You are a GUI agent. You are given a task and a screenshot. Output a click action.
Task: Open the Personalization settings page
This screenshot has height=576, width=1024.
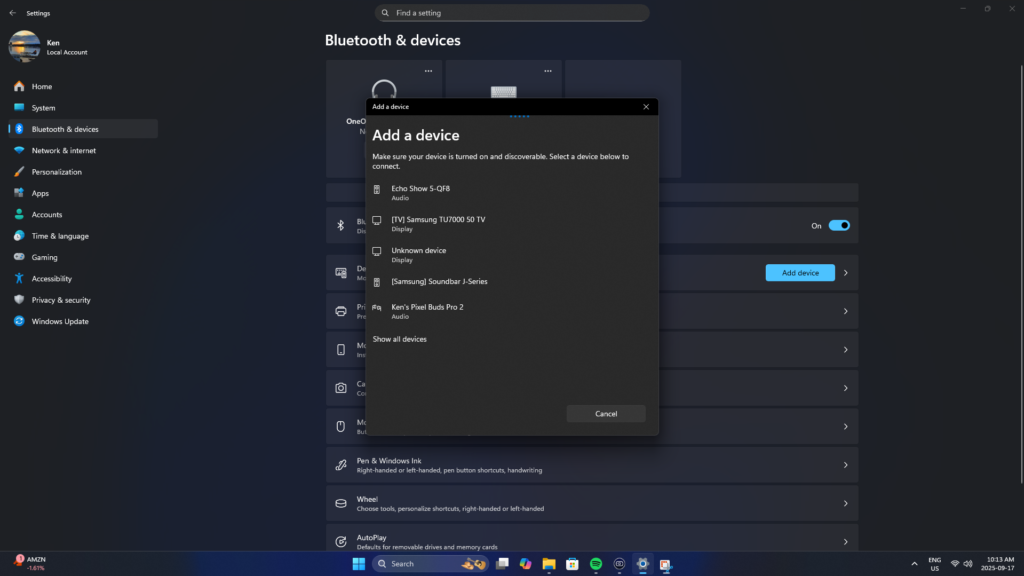pyautogui.click(x=57, y=172)
